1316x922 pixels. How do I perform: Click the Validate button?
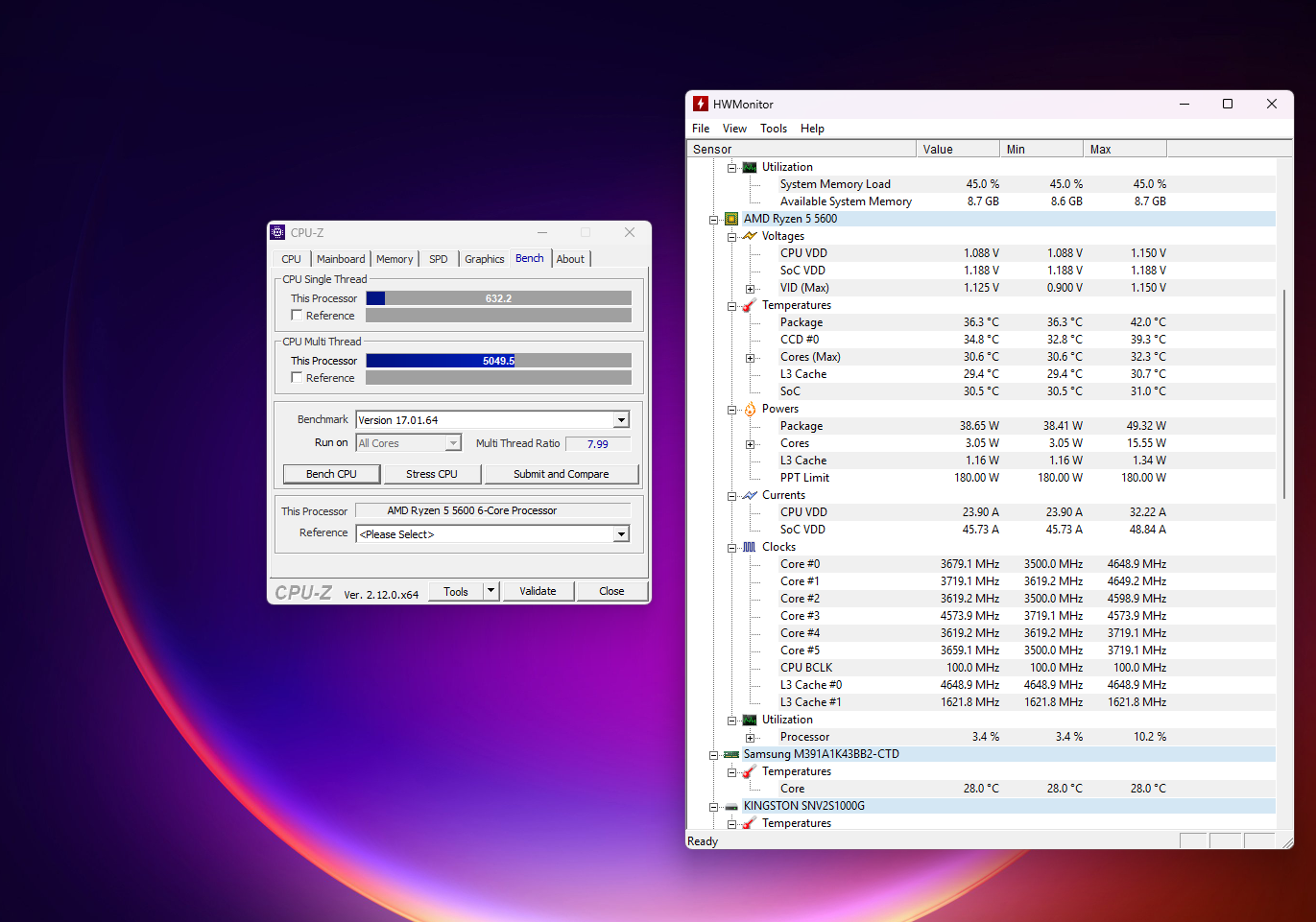click(538, 591)
